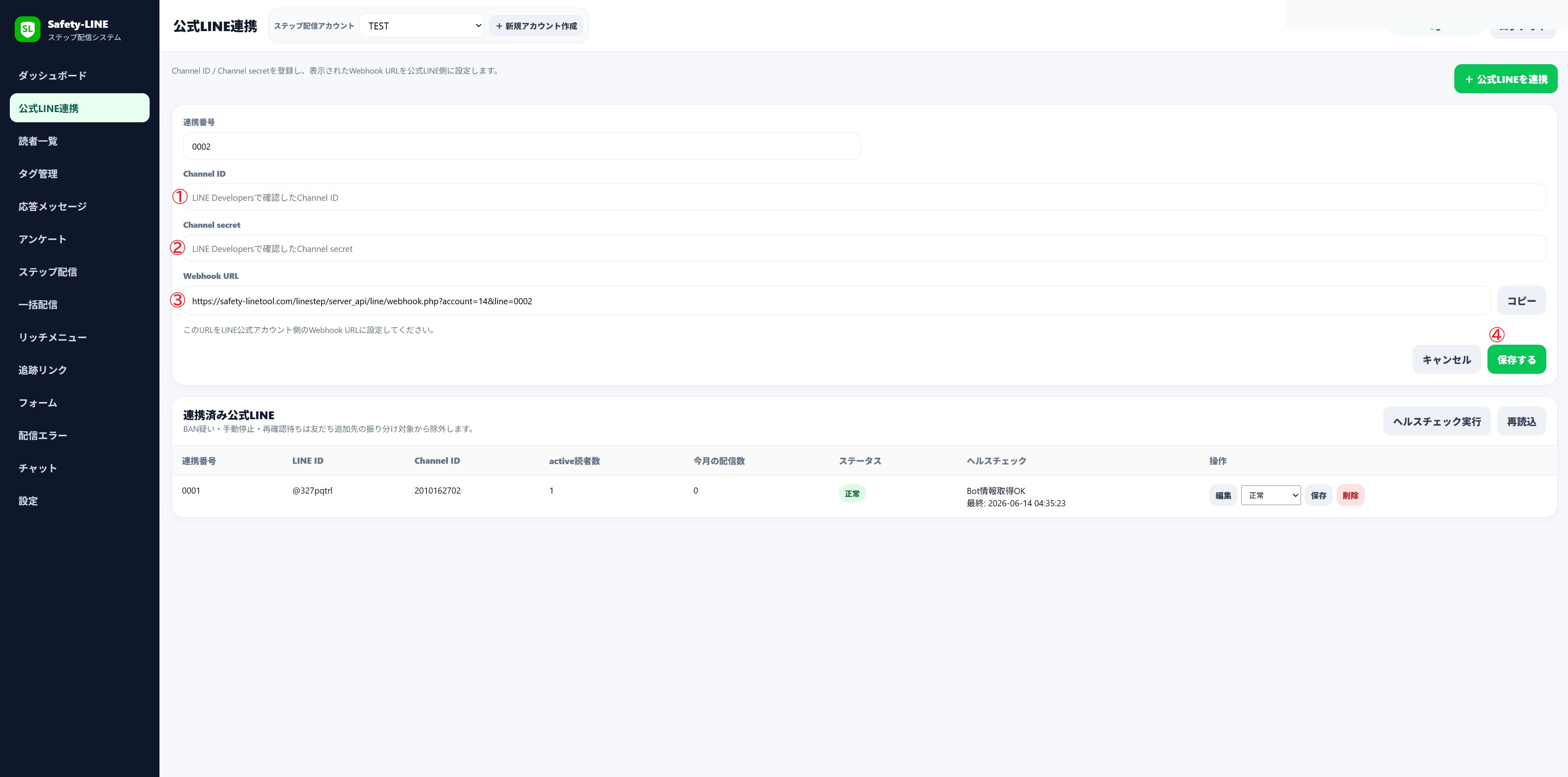The width and height of the screenshot is (1568, 777).
Task: Open the 正常 status dropdown in row 0001
Action: 1271,495
